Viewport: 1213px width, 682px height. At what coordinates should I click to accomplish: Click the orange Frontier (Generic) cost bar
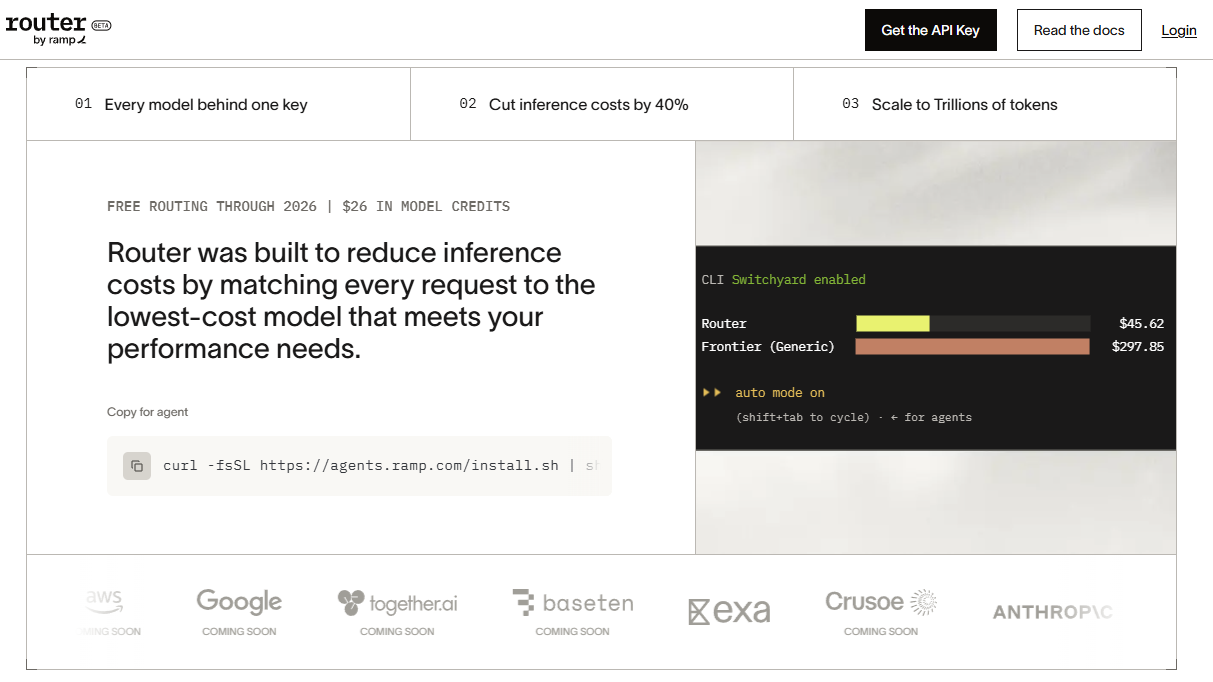[973, 346]
